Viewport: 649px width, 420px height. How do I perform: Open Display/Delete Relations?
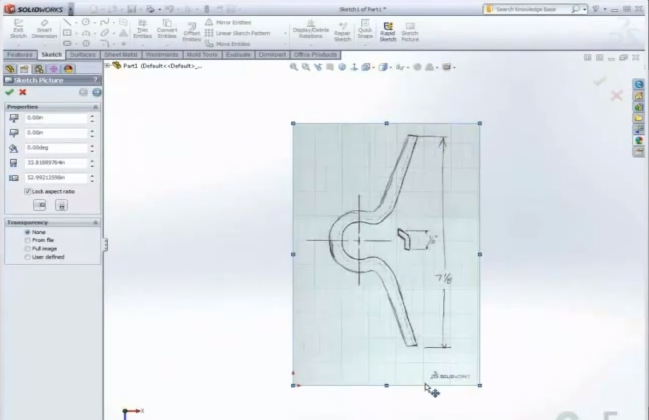pos(310,29)
